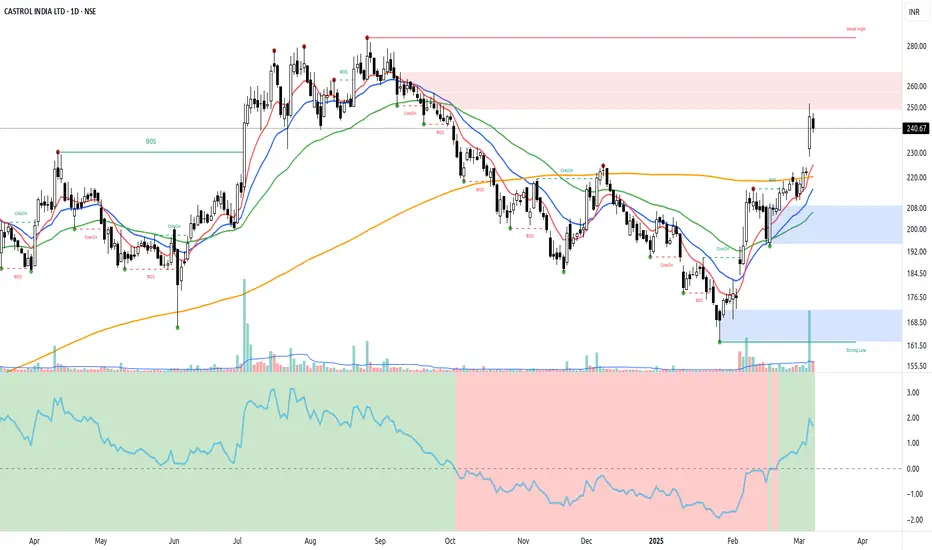Image resolution: width=932 pixels, height=550 pixels.
Task: Select the green Strong Low horizontal line
Action: [x=788, y=342]
